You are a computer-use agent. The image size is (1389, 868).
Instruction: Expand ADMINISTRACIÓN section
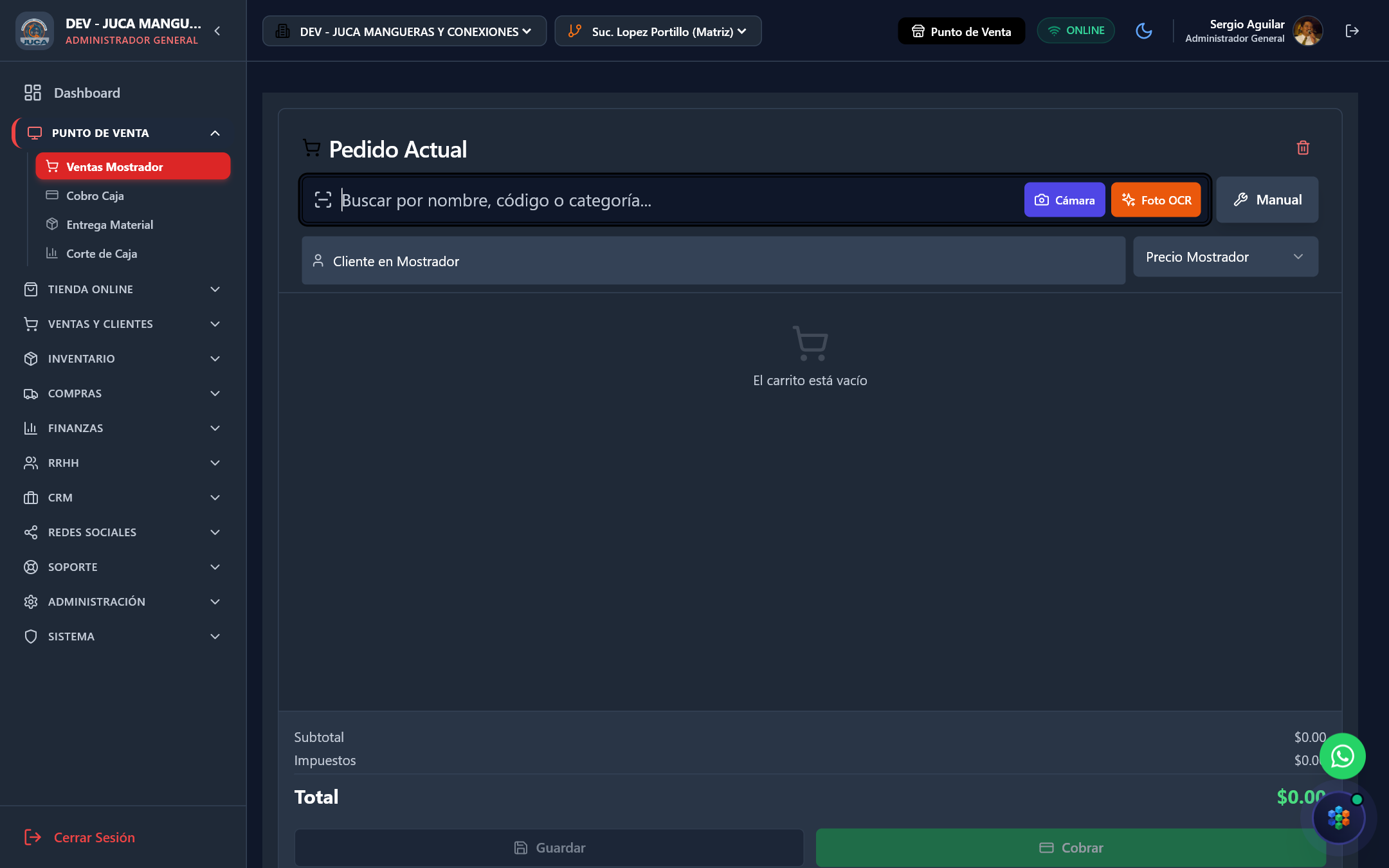click(x=122, y=602)
